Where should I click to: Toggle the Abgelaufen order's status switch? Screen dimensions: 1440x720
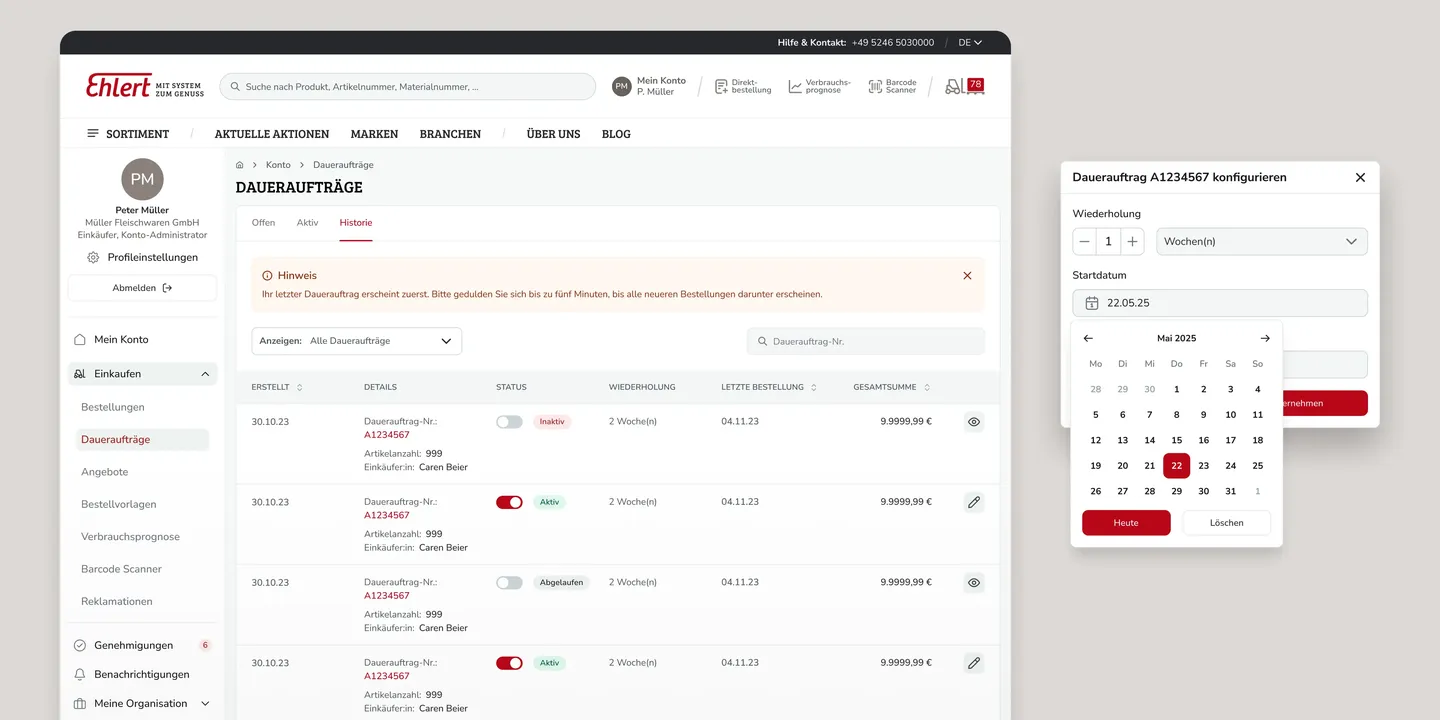pyautogui.click(x=509, y=581)
